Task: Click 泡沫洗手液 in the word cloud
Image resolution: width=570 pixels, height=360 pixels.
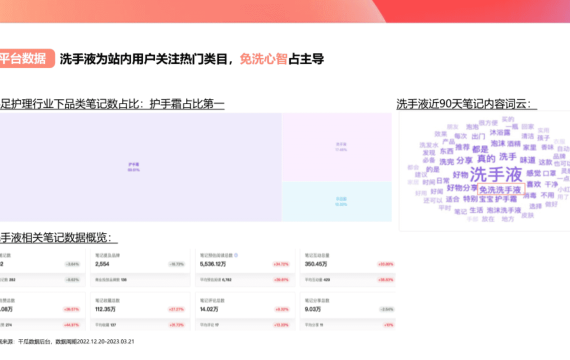Action: 504,210
